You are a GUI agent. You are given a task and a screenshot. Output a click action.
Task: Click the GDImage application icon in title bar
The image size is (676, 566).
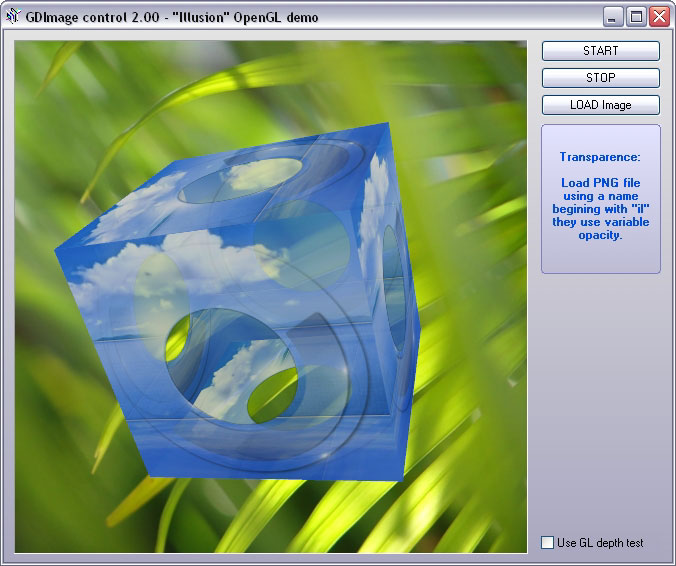click(13, 16)
